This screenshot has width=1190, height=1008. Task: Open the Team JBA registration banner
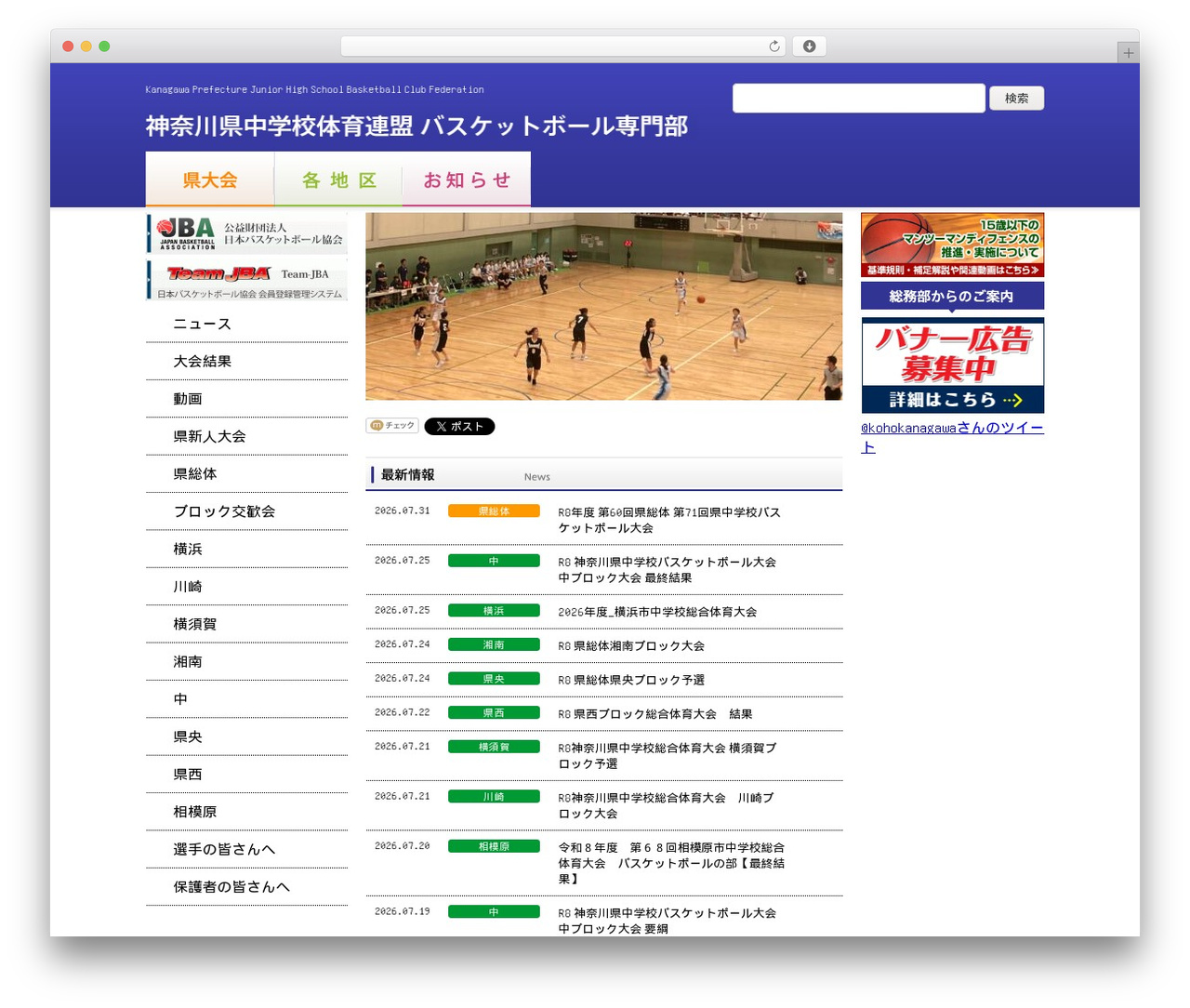pos(246,280)
